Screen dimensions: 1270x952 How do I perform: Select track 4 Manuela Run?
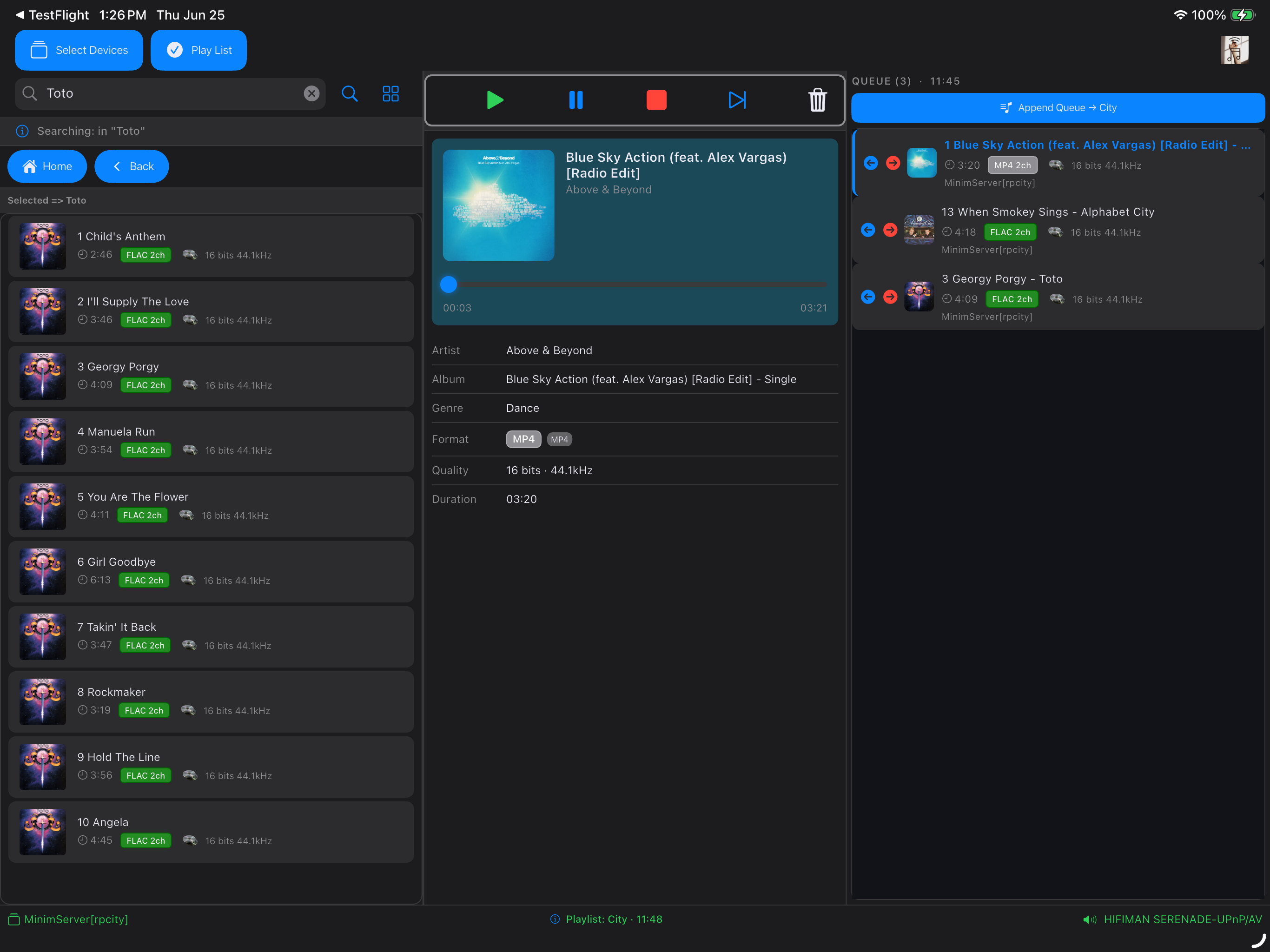(212, 441)
